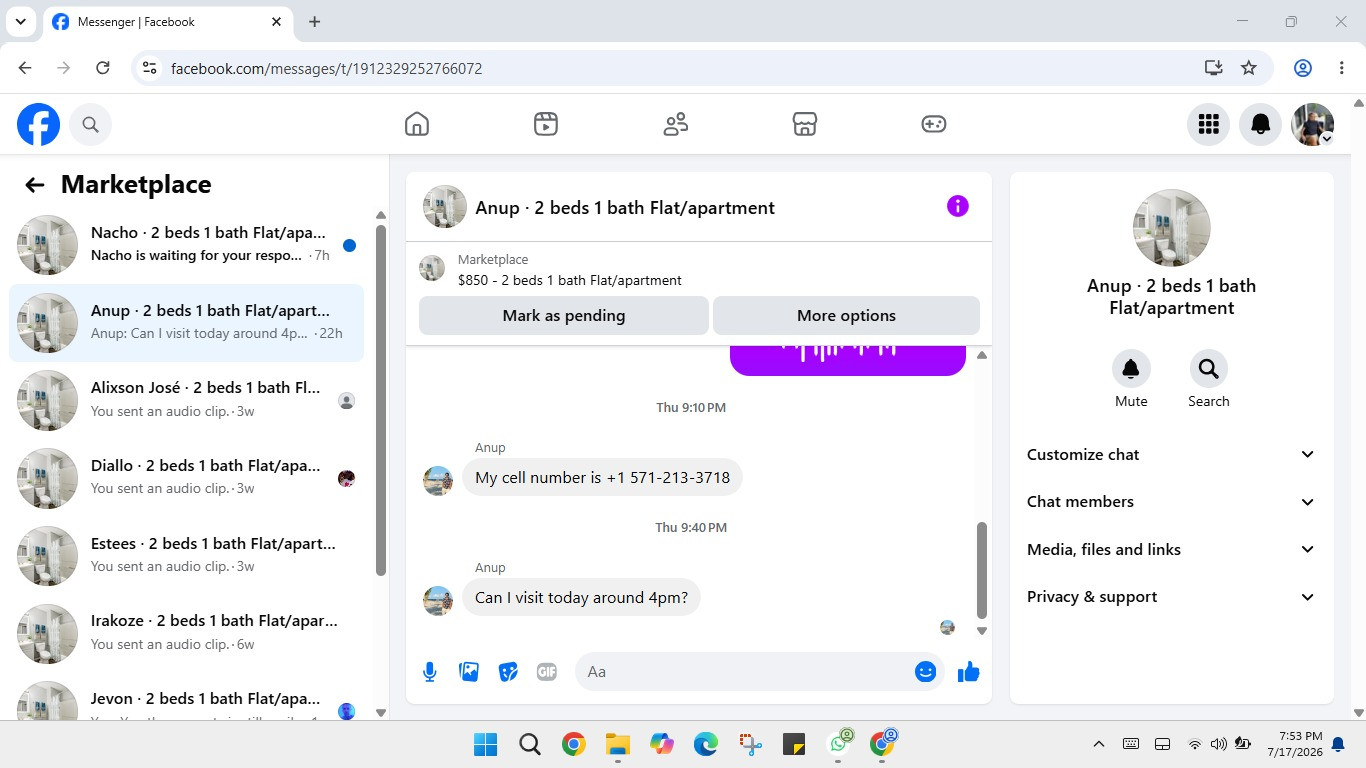The width and height of the screenshot is (1366, 768).
Task: Open File Explorer from the taskbar
Action: (x=618, y=744)
